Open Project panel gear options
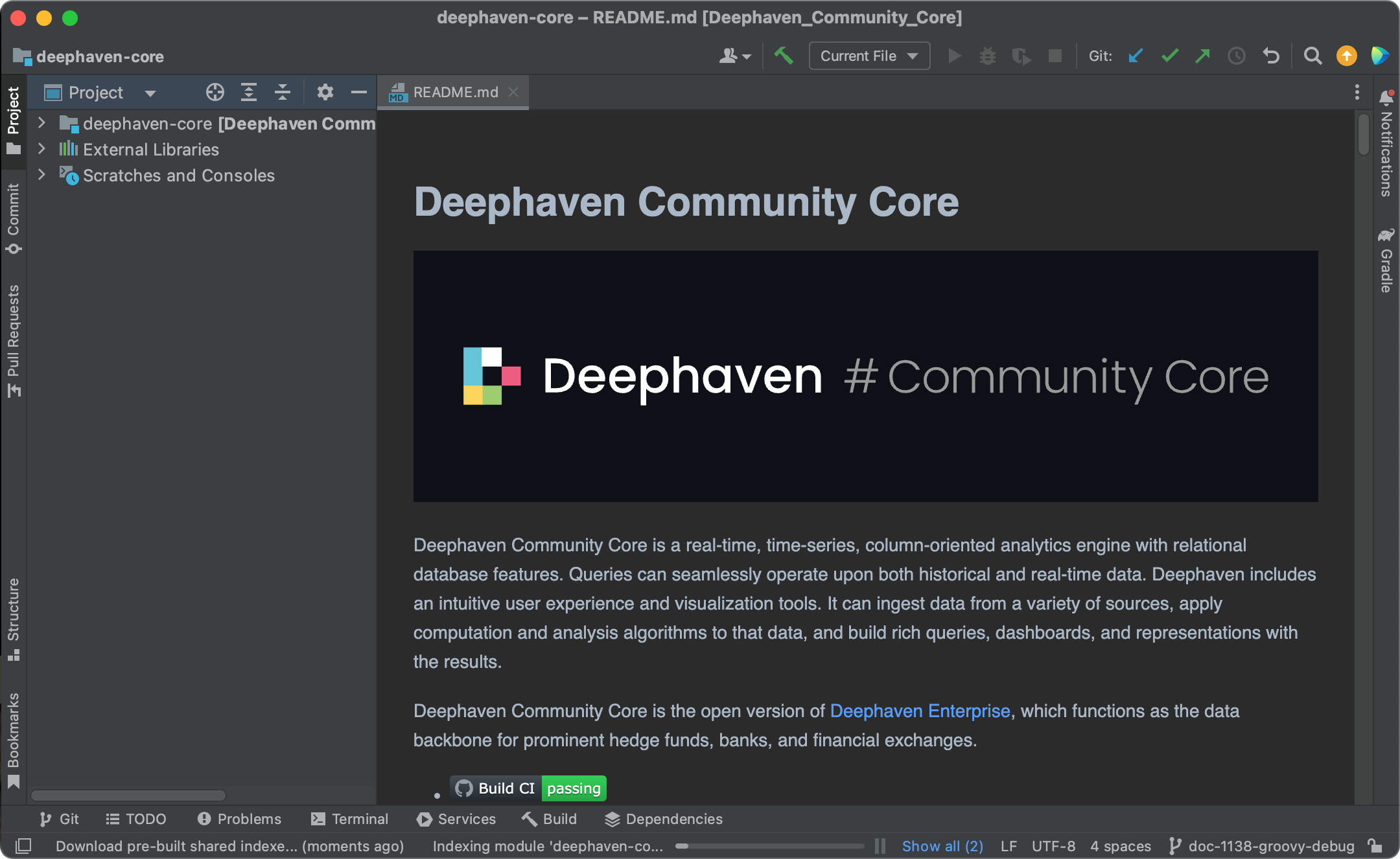 pyautogui.click(x=325, y=93)
